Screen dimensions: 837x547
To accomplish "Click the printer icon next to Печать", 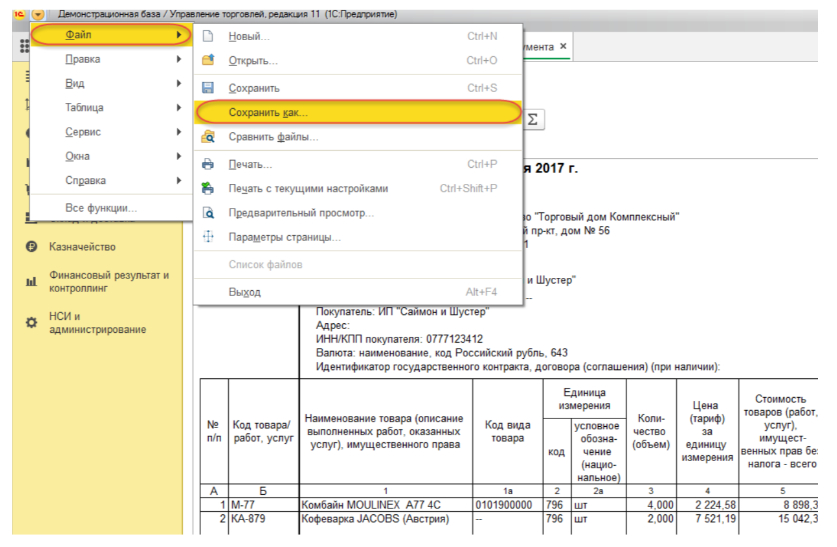I will (208, 164).
